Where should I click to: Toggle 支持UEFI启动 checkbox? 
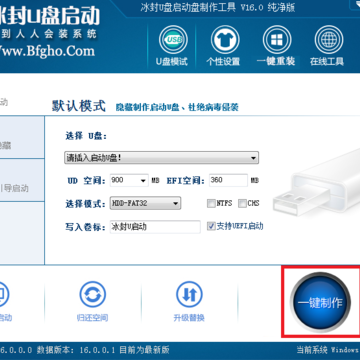(211, 227)
